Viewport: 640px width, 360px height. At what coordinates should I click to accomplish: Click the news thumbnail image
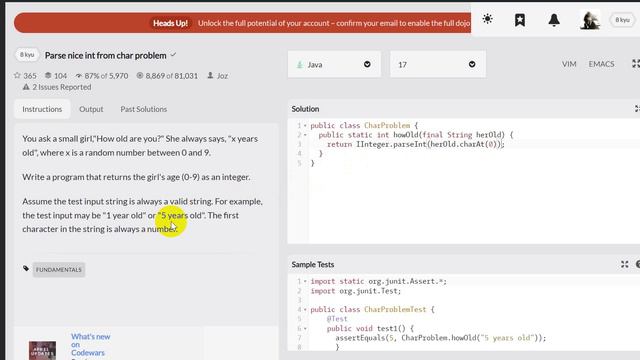click(42, 351)
